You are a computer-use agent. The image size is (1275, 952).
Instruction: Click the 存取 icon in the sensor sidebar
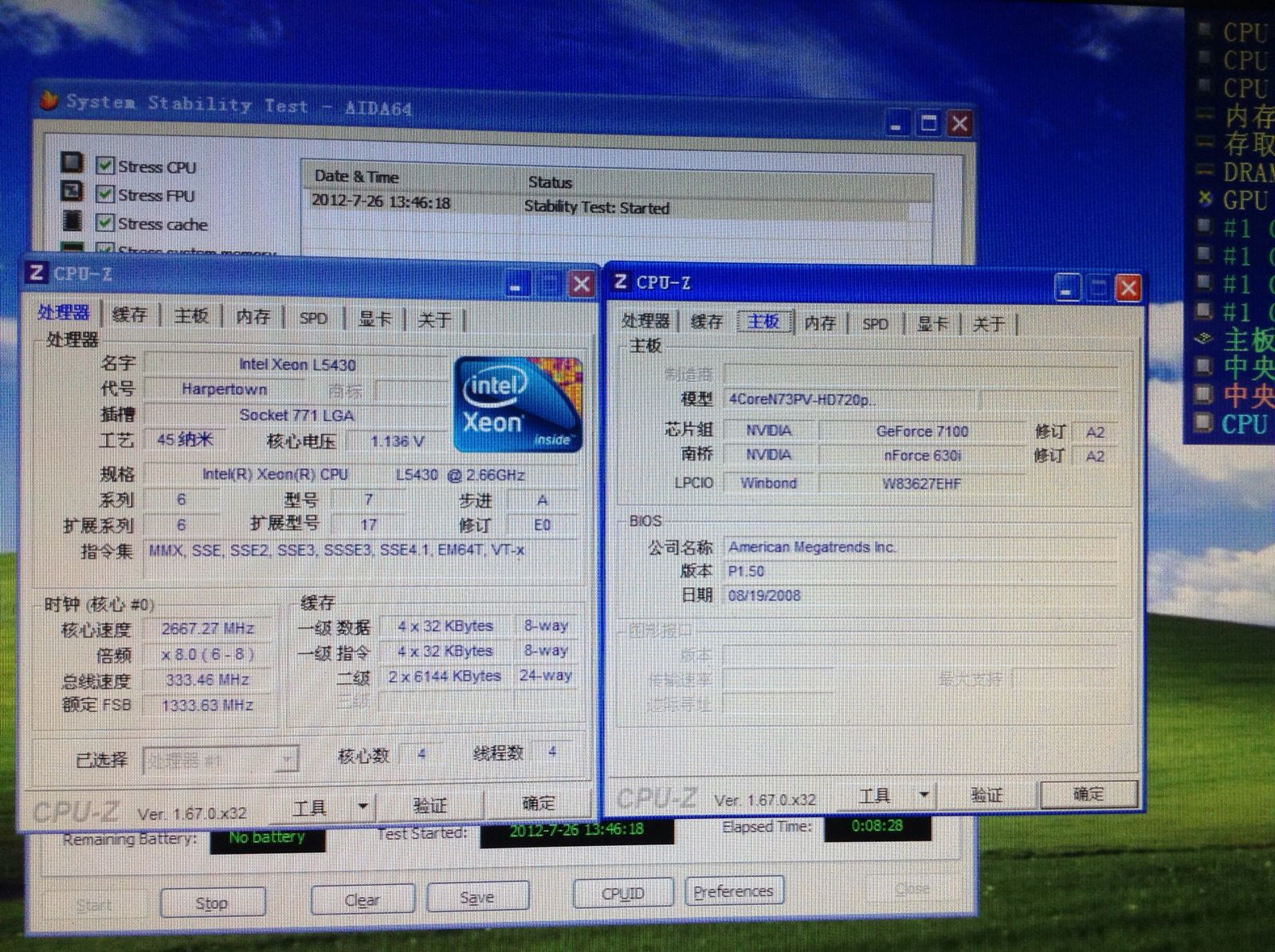(x=1205, y=143)
